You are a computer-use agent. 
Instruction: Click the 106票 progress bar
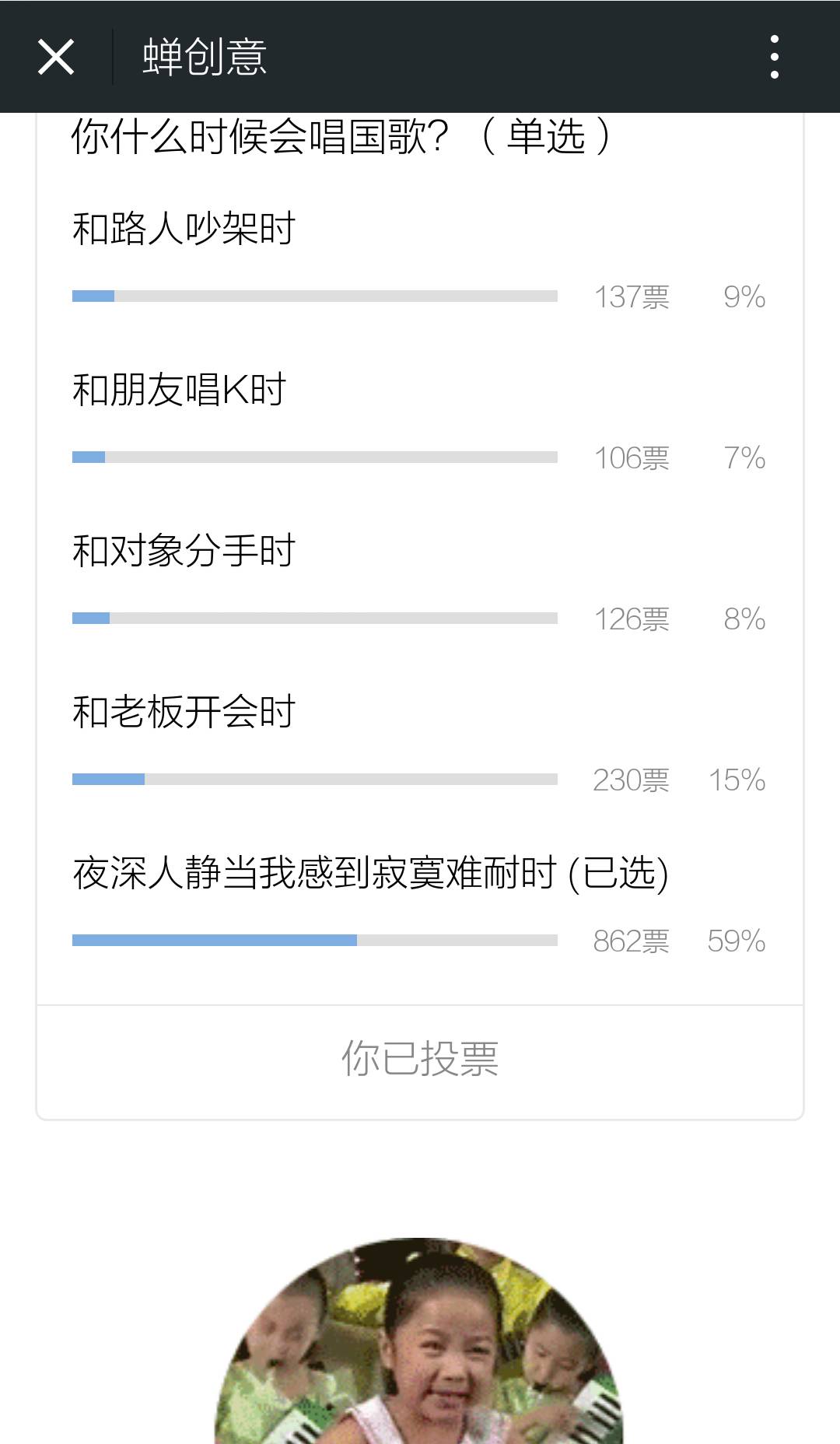coord(315,457)
